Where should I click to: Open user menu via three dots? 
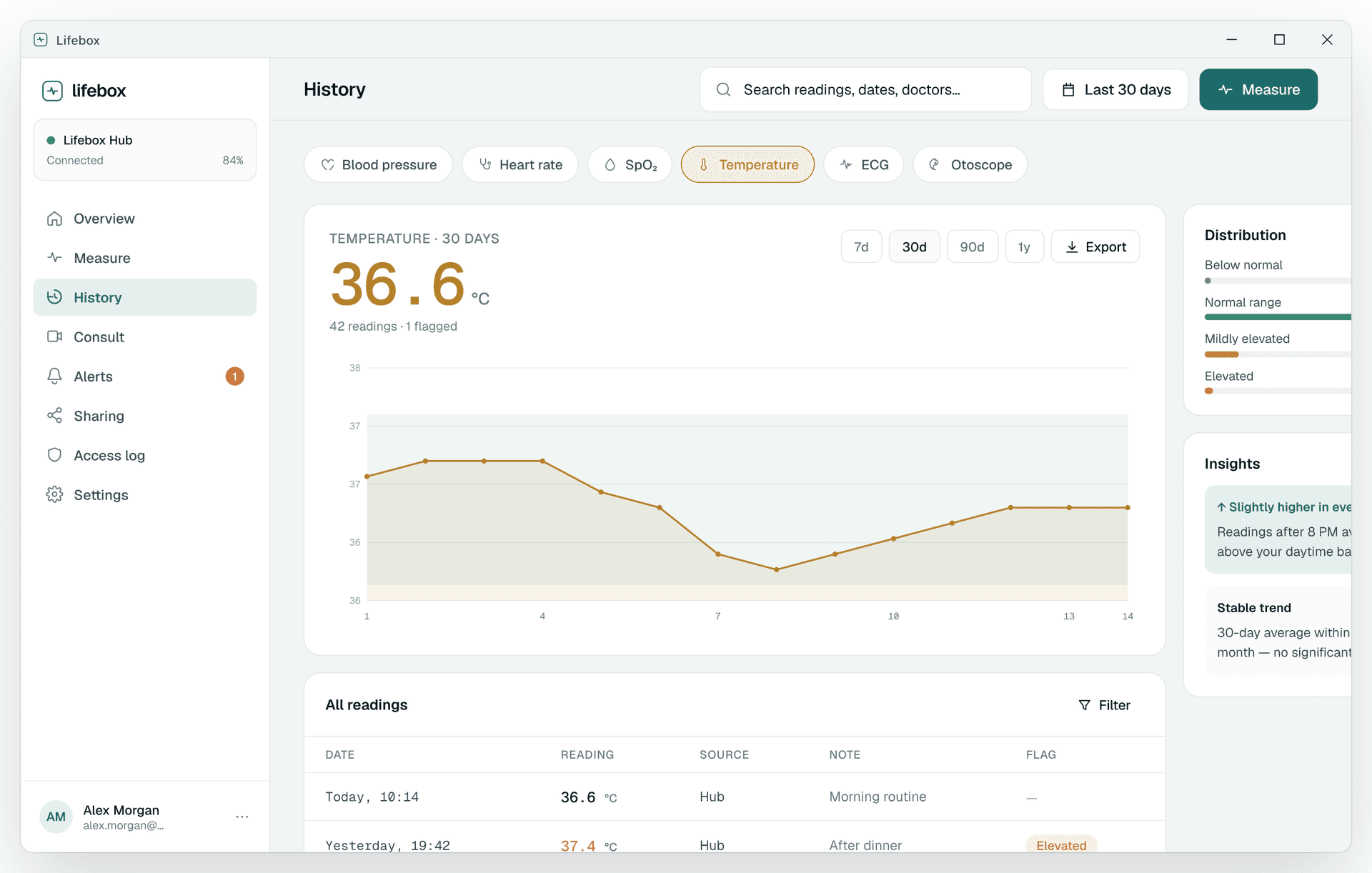pyautogui.click(x=242, y=817)
